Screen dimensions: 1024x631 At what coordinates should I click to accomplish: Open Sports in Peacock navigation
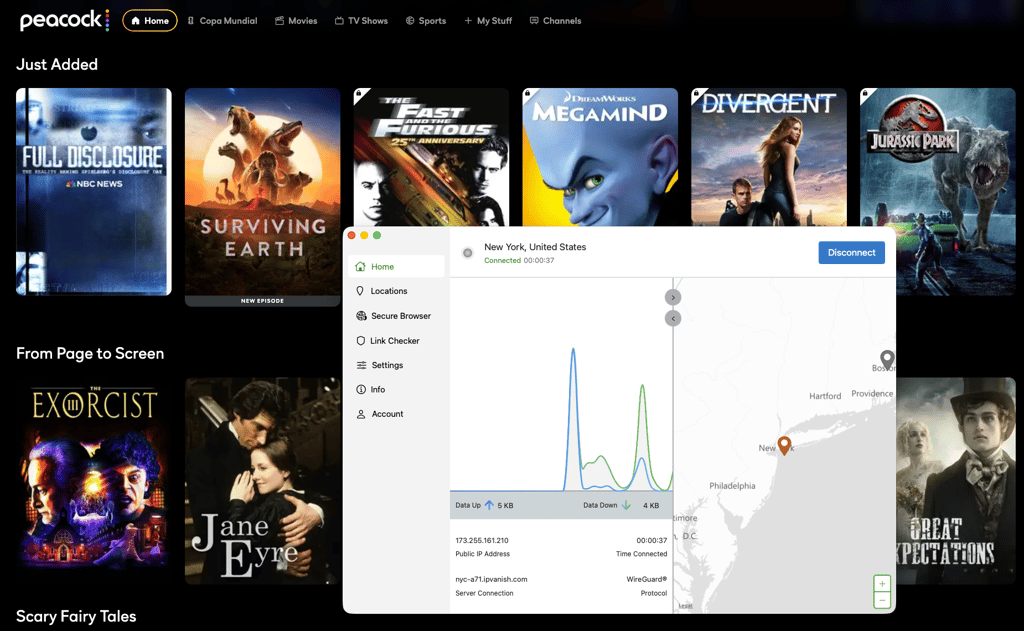(x=426, y=21)
